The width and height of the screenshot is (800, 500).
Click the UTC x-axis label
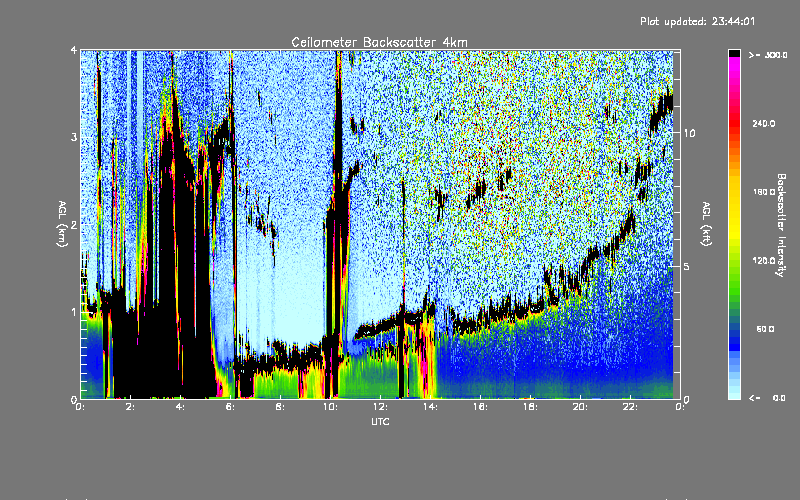(x=380, y=421)
